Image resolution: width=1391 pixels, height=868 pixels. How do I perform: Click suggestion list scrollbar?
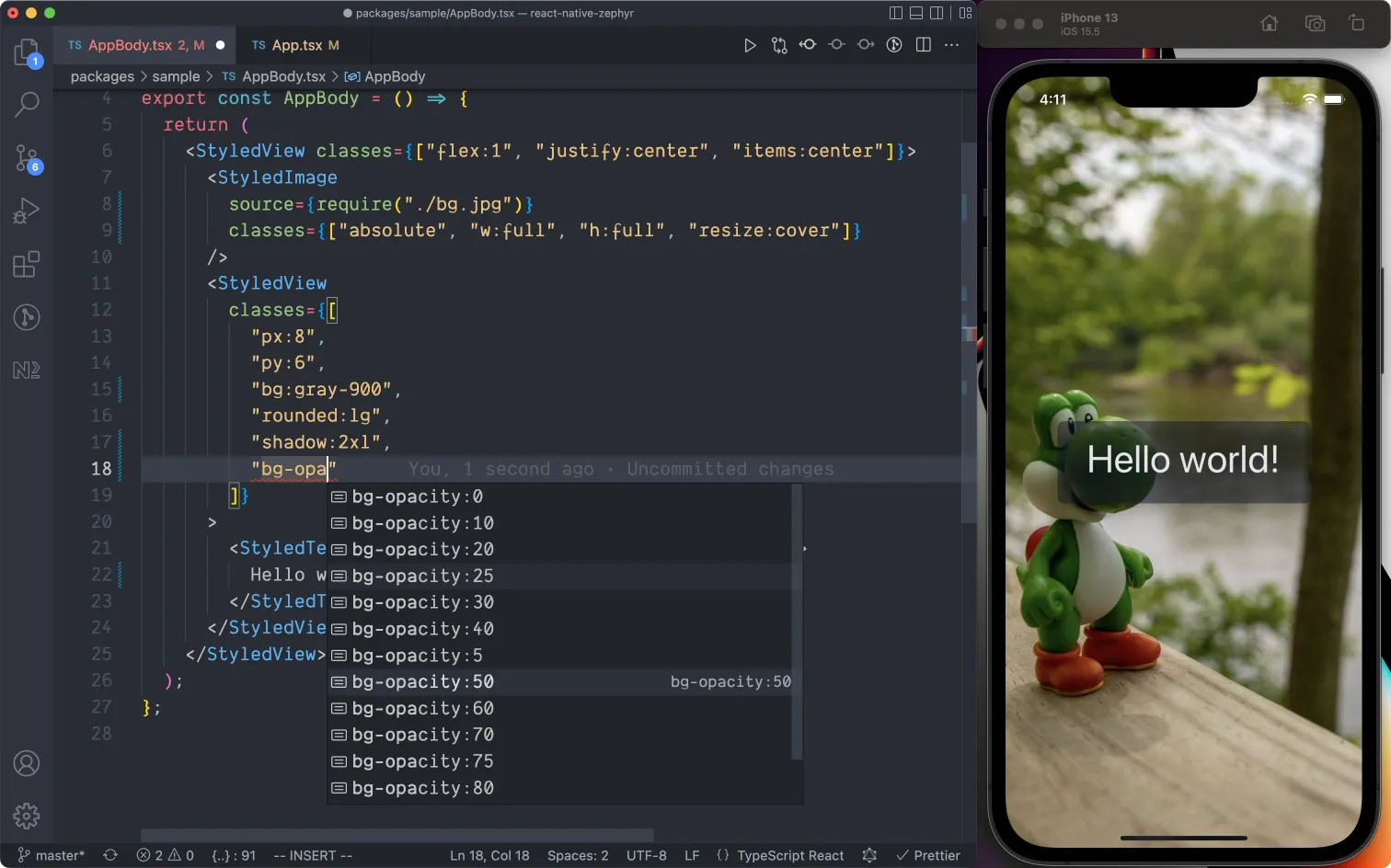click(x=797, y=622)
